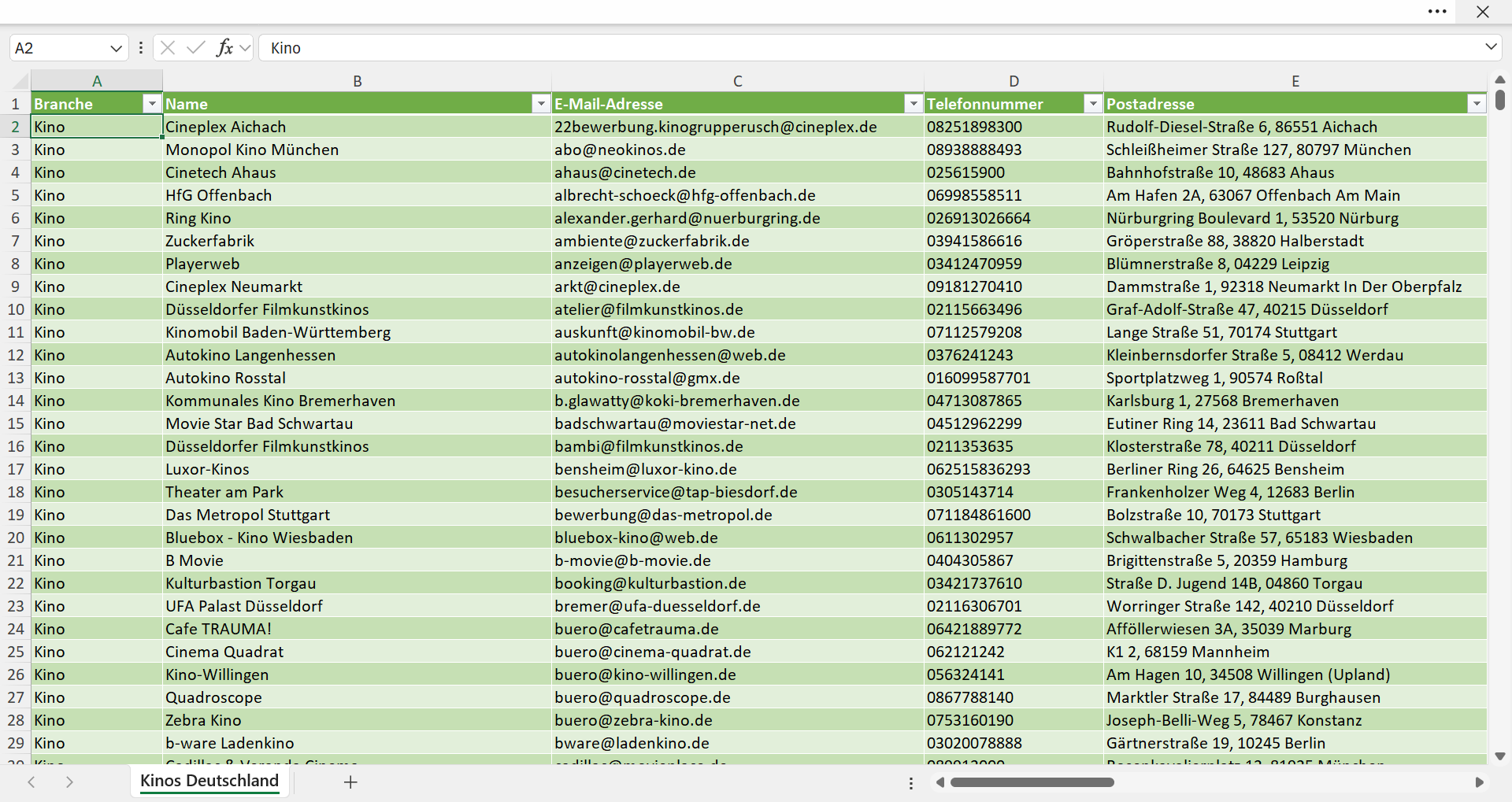Select address Brigittenstraße 5, 20359 Hamburg
The width and height of the screenshot is (1512, 802).
(x=1295, y=560)
